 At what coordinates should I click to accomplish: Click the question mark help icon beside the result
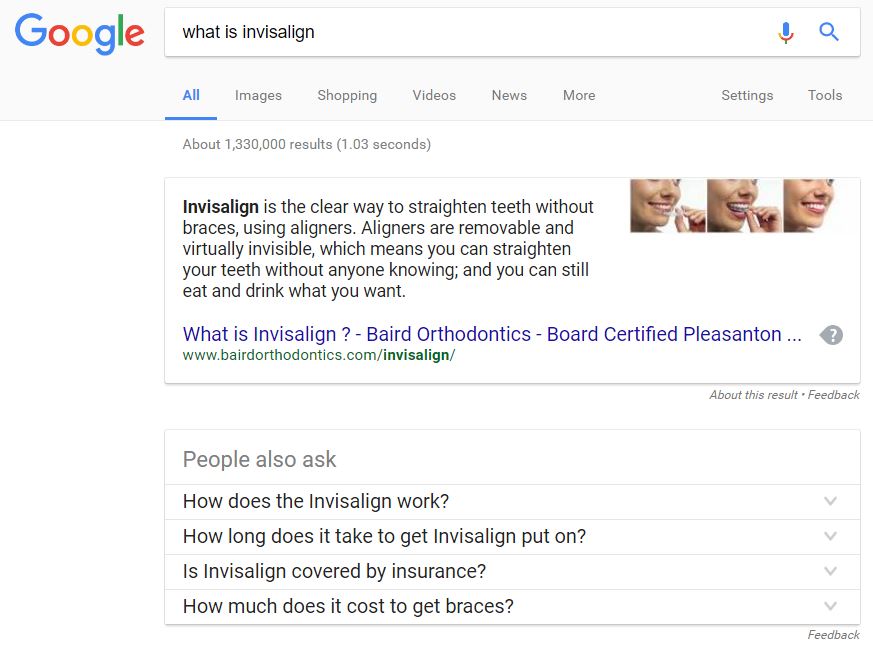click(x=832, y=335)
